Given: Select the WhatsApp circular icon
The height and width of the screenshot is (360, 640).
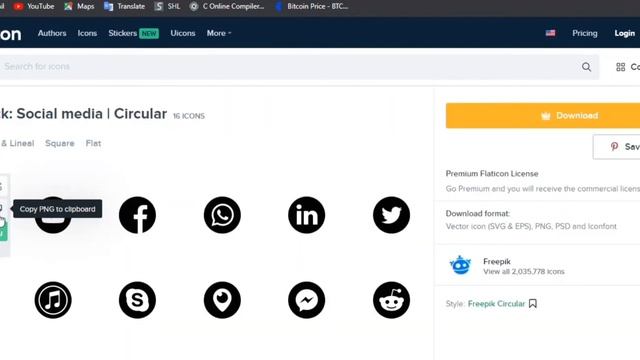Looking at the screenshot, I should point(222,215).
